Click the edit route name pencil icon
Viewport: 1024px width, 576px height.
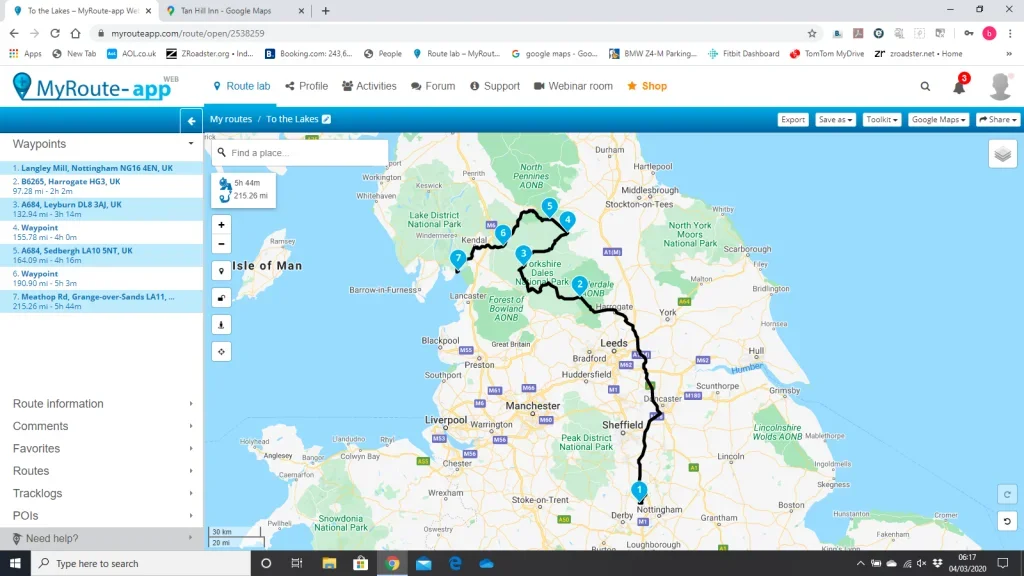327,119
